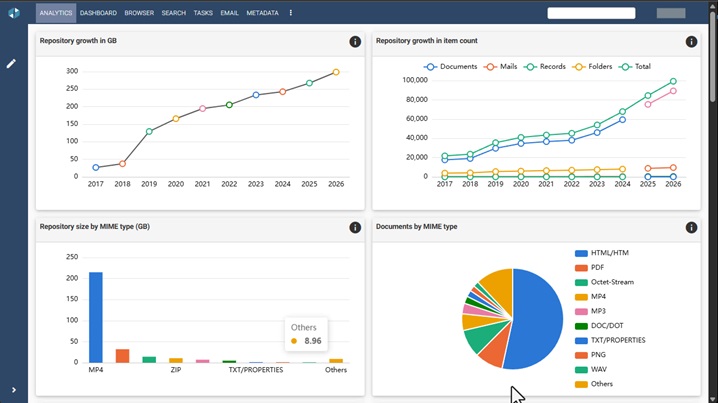This screenshot has width=718, height=403.
Task: Focus the search input field in the top bar
Action: pyautogui.click(x=591, y=13)
